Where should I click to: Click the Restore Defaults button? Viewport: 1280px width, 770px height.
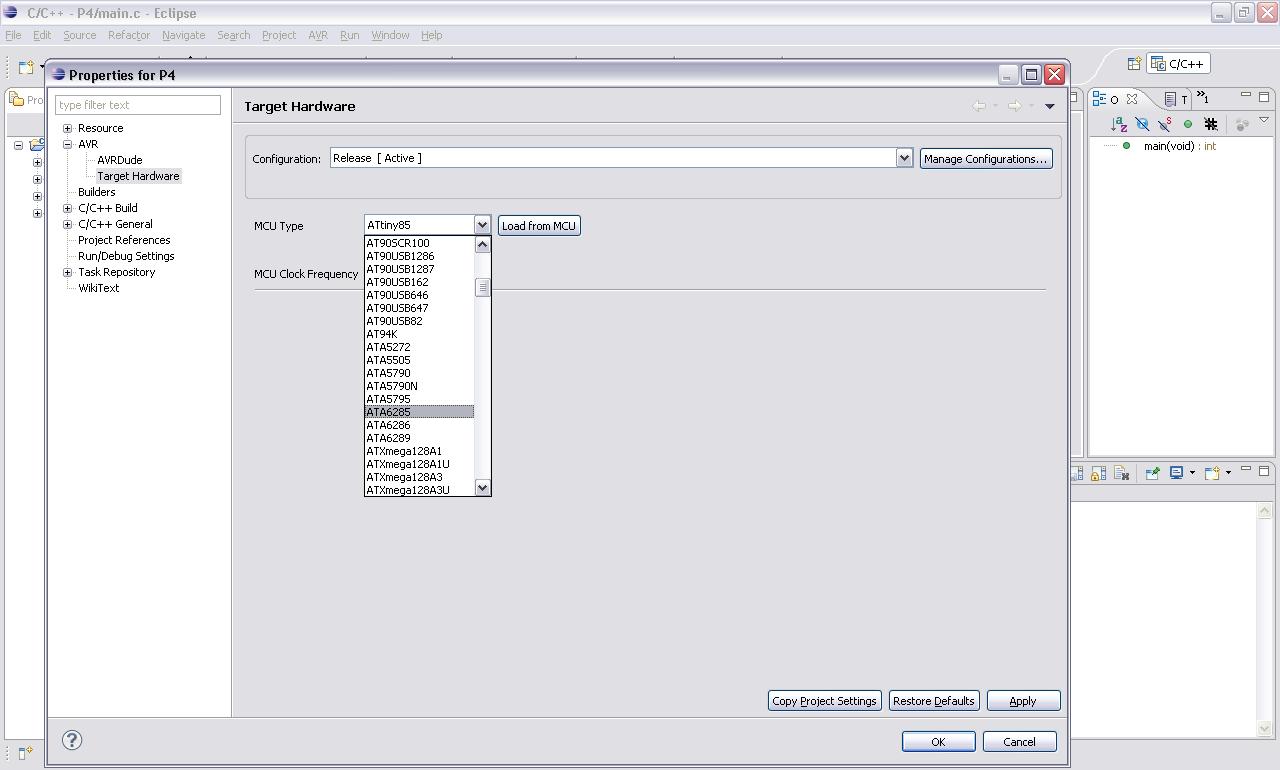933,700
